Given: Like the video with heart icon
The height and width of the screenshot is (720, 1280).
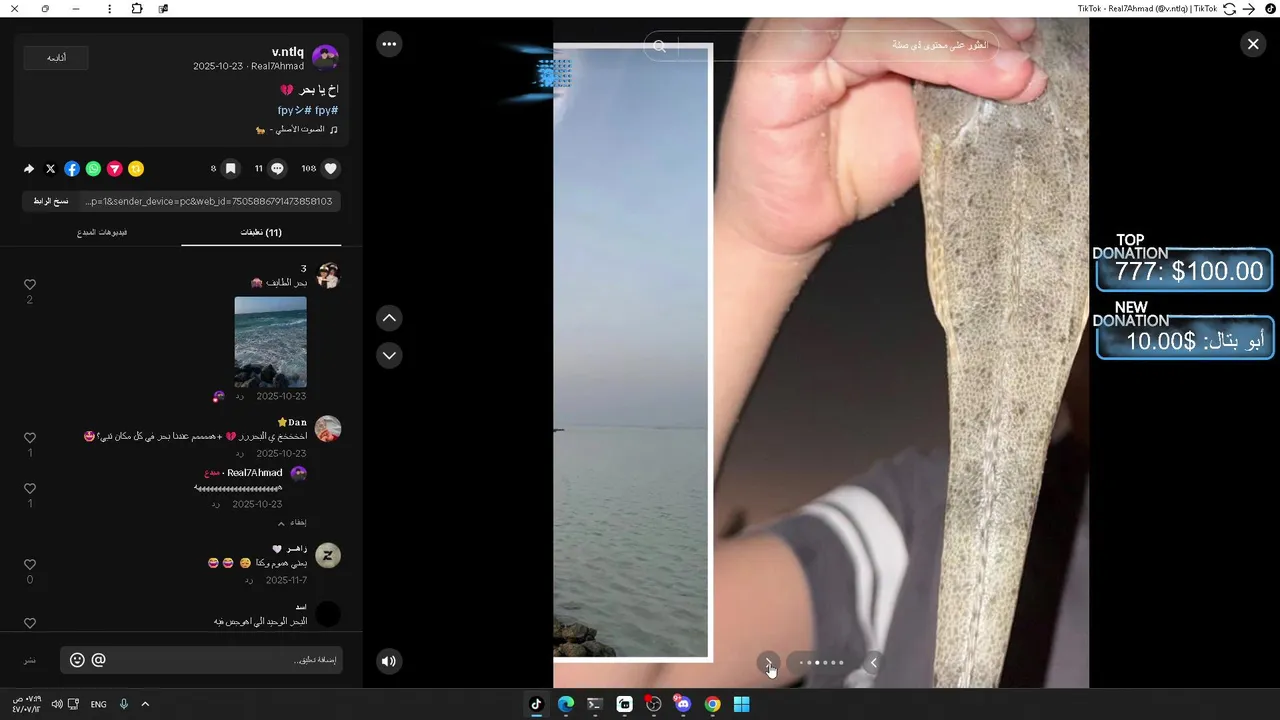Looking at the screenshot, I should (331, 169).
